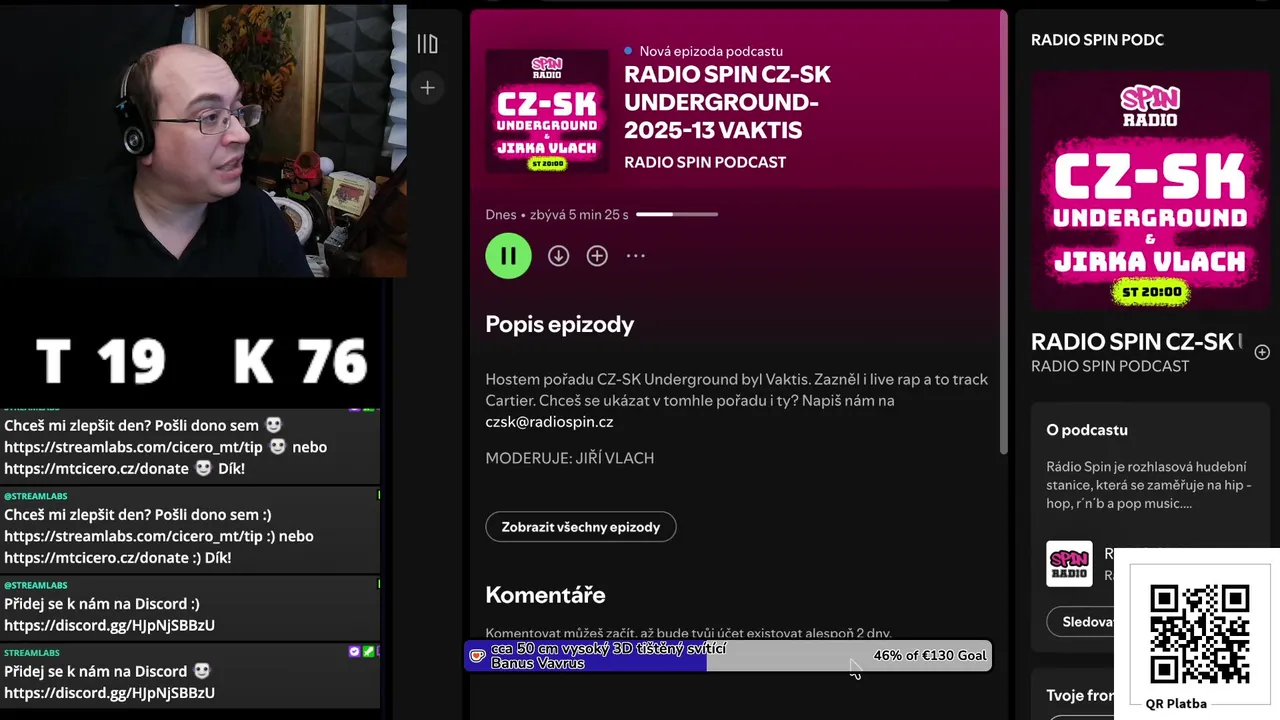1280x720 pixels.
Task: Click Zobrazit všechny epizody button
Action: [x=581, y=527]
